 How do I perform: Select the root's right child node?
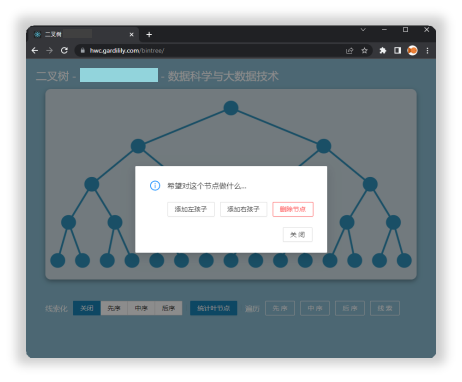[x=324, y=146]
